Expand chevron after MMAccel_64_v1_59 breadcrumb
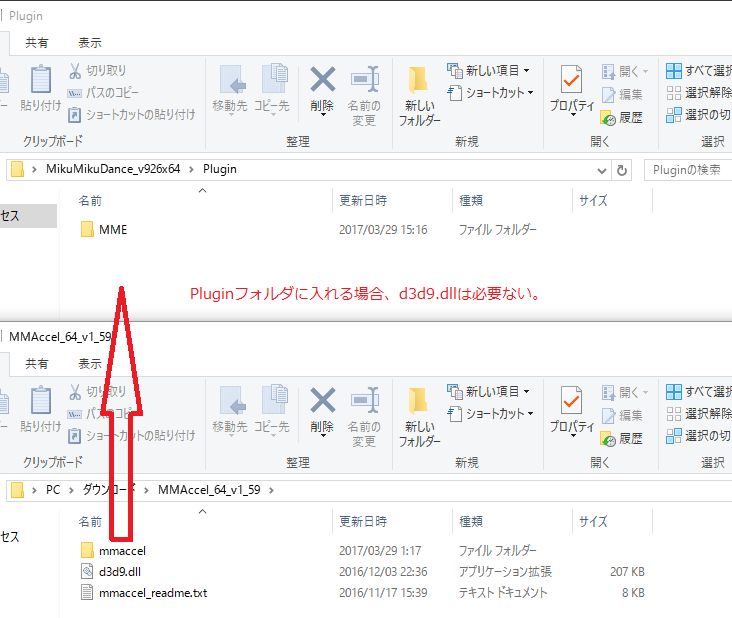The width and height of the screenshot is (732, 618). [x=271, y=491]
